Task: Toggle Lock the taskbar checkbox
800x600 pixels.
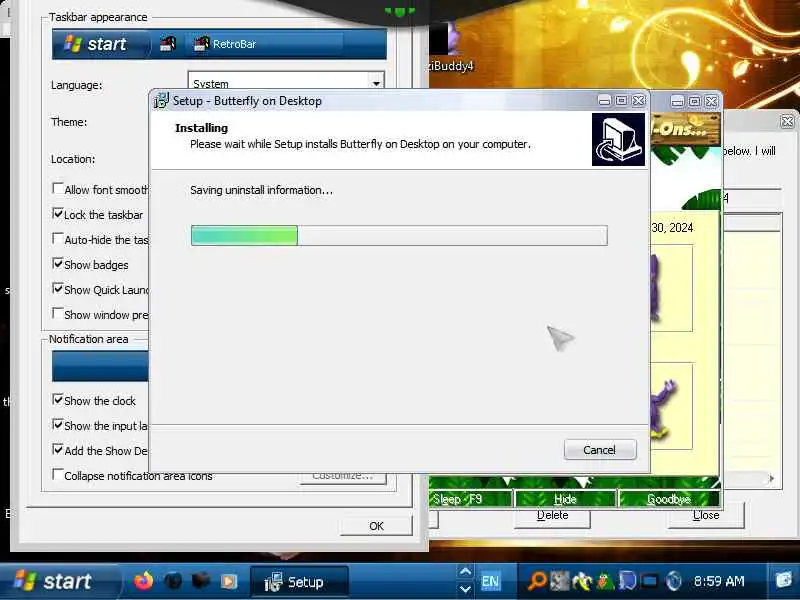Action: click(x=58, y=213)
